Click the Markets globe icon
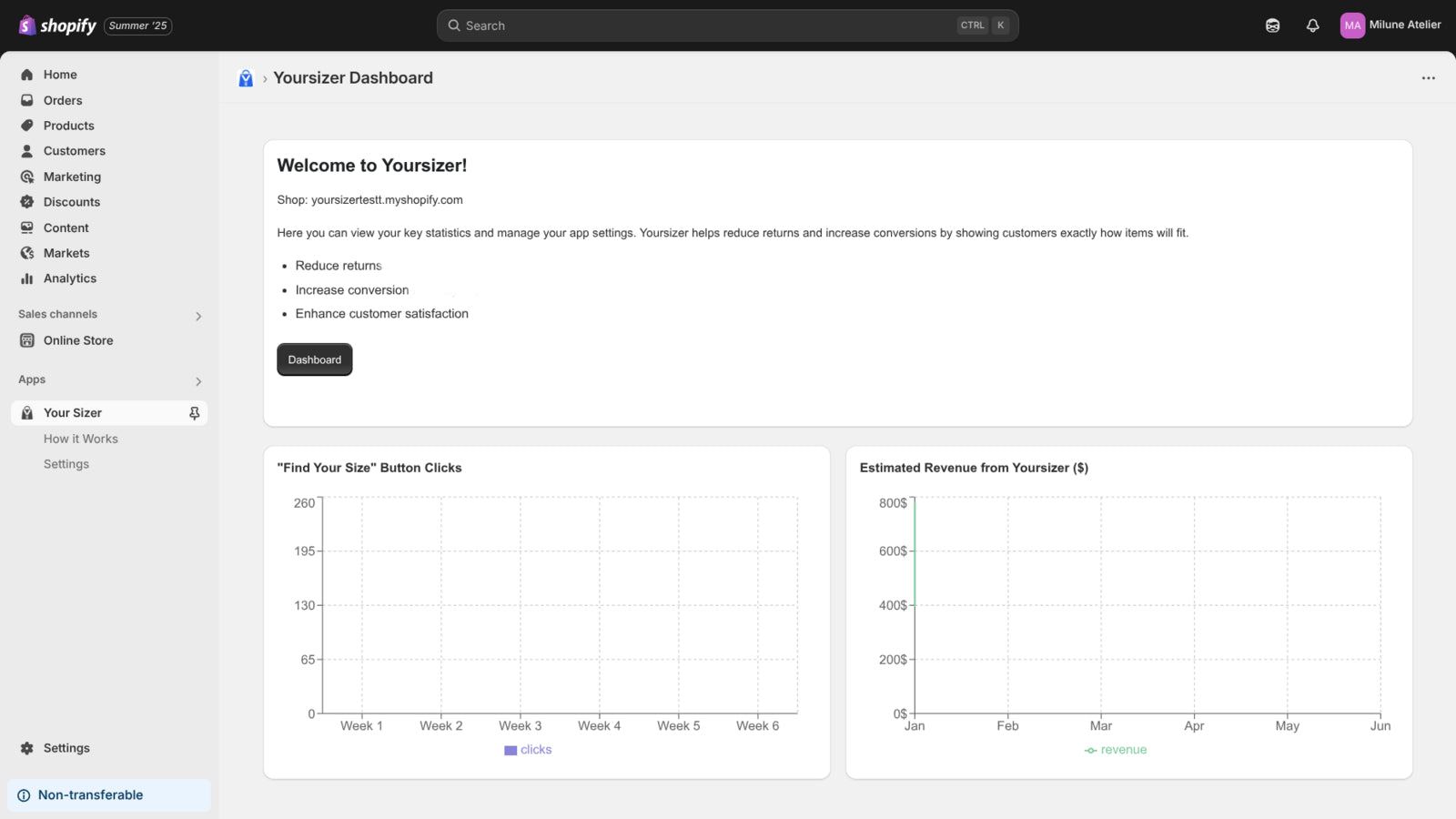This screenshot has height=819, width=1456. click(x=27, y=253)
